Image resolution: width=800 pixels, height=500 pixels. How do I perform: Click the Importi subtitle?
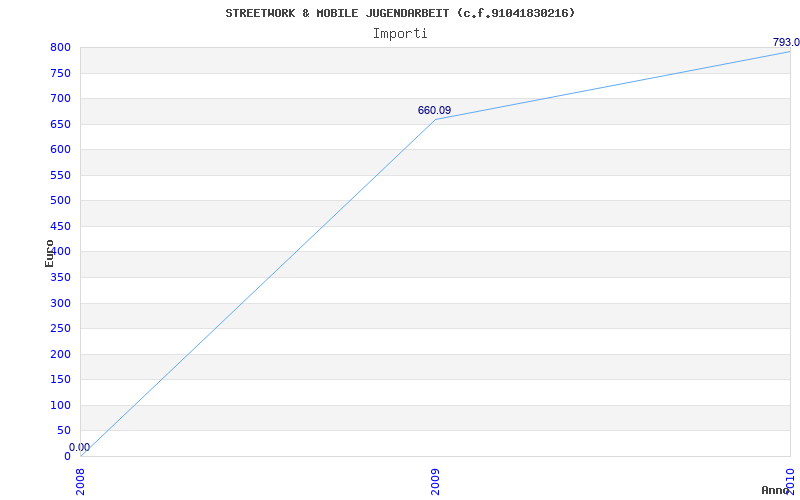tap(400, 34)
